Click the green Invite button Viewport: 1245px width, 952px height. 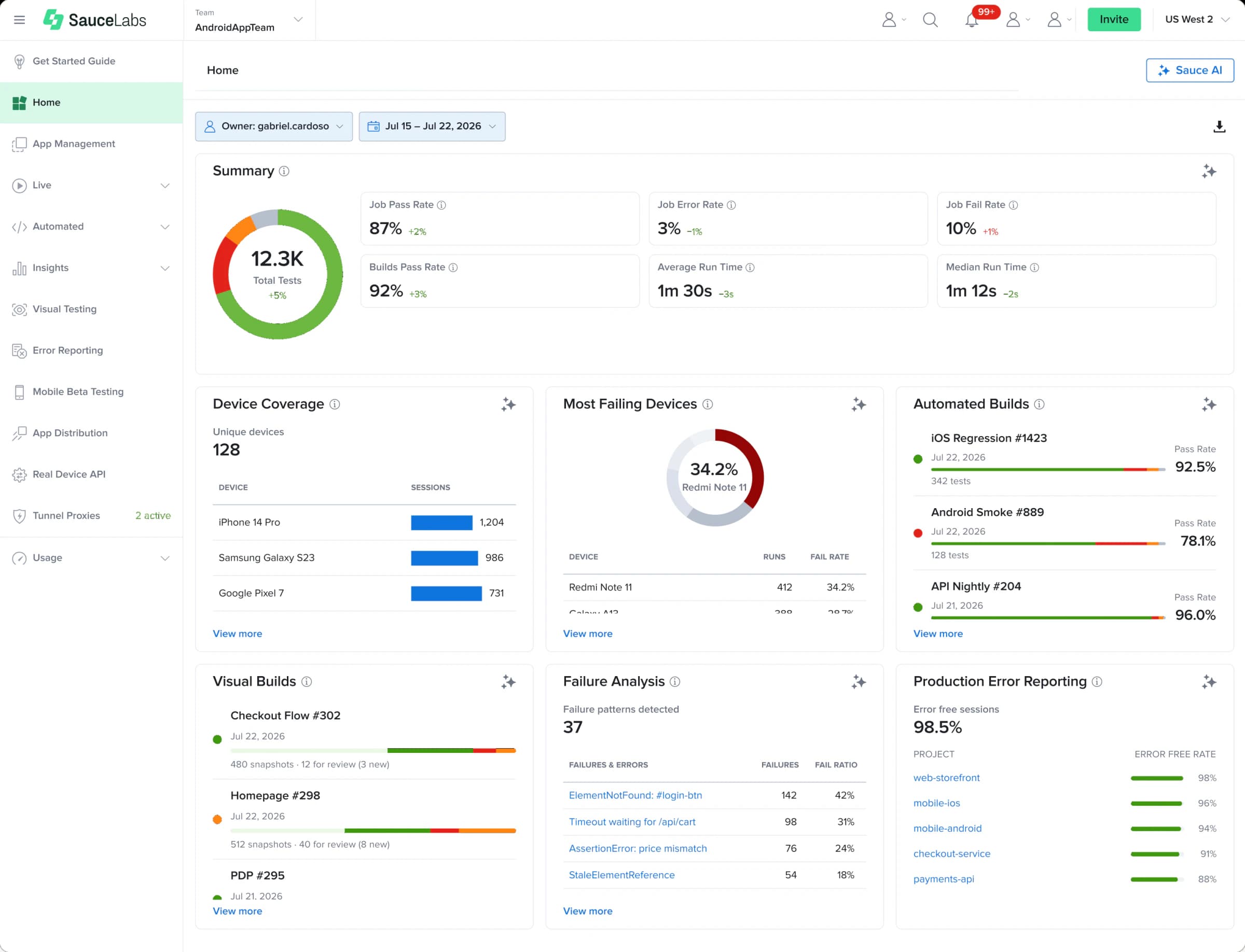point(1113,20)
